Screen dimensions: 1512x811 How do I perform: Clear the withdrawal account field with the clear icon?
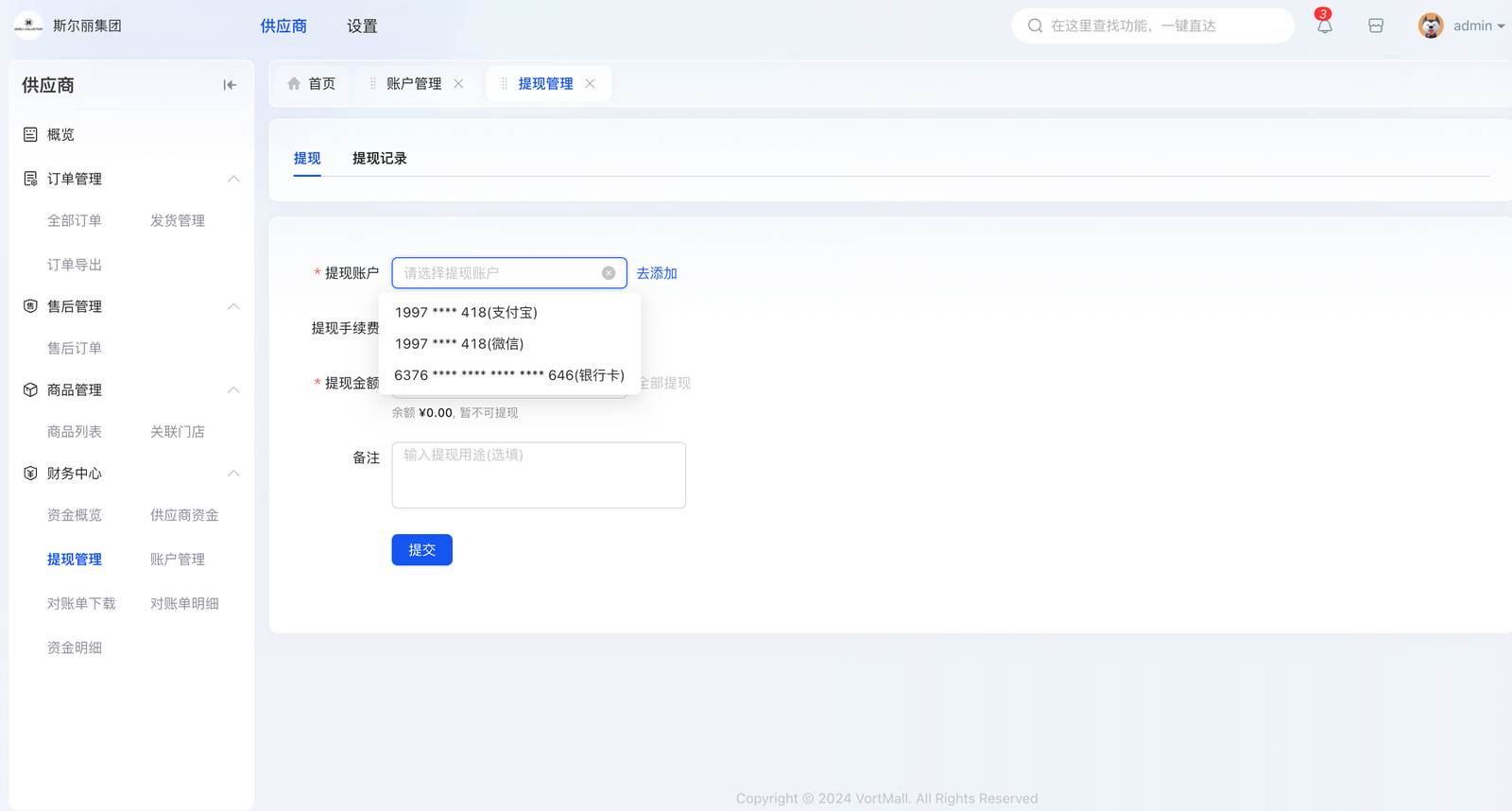609,273
